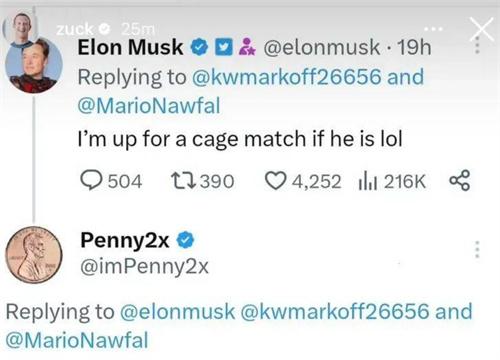Click Penny2x's blue verified checkmark badge
500x360 pixels.
click(185, 240)
